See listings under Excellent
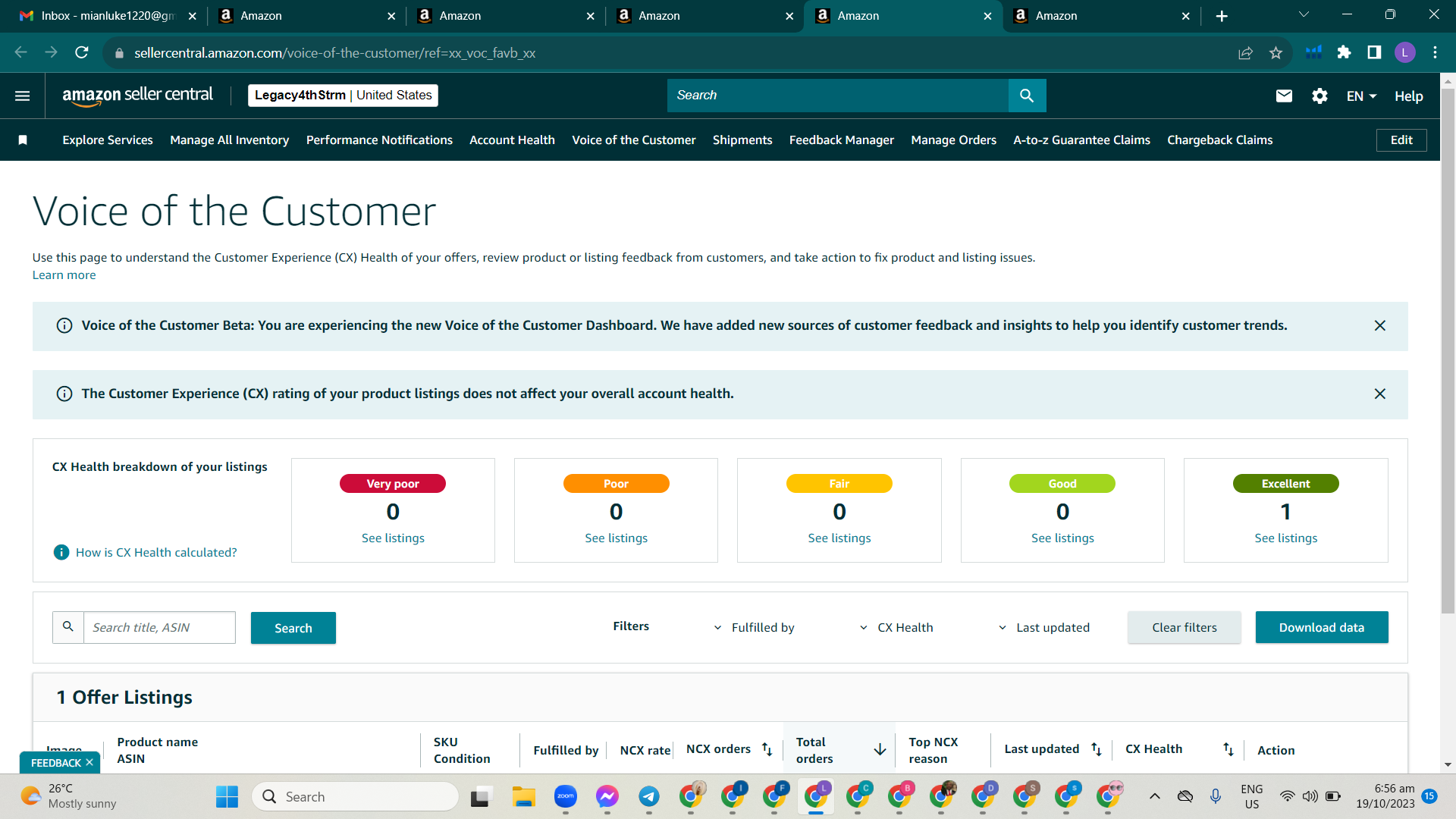Viewport: 1456px width, 819px height. click(1286, 538)
